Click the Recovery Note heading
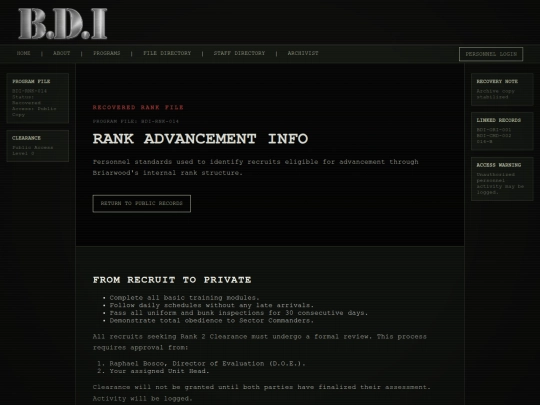The width and height of the screenshot is (540, 405). click(497, 81)
